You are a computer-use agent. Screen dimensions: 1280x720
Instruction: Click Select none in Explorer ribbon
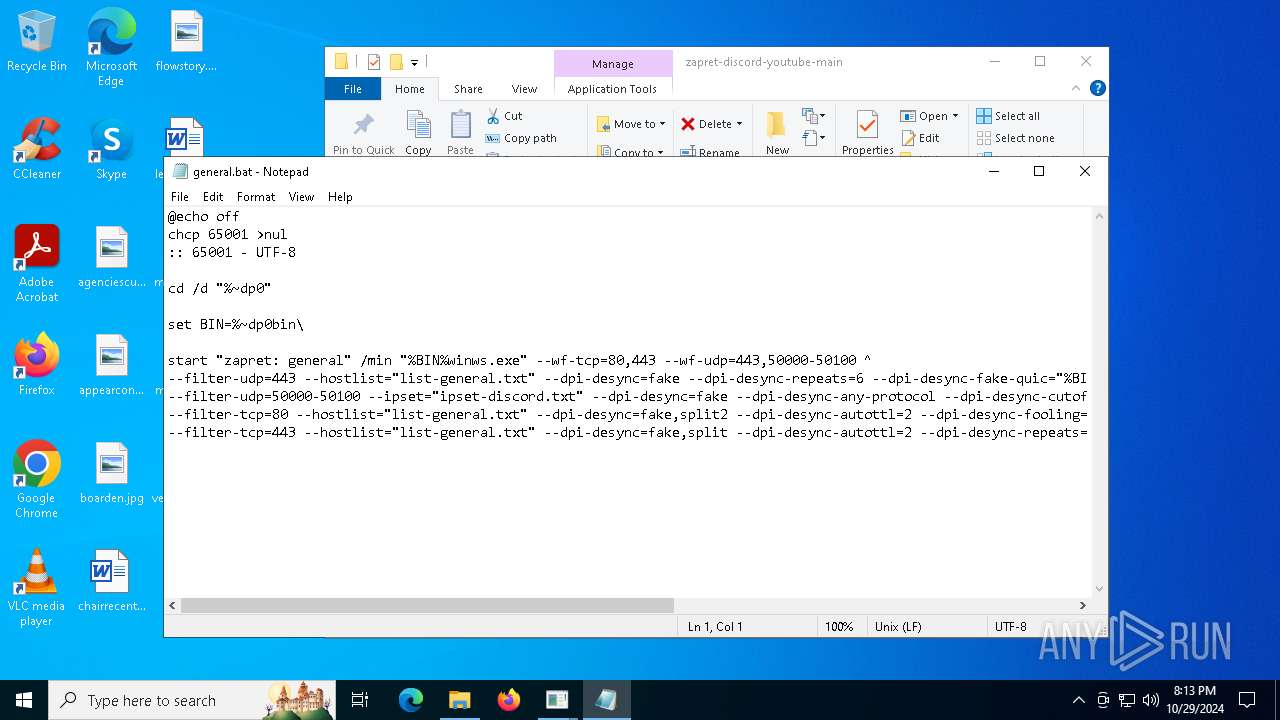(x=1015, y=138)
